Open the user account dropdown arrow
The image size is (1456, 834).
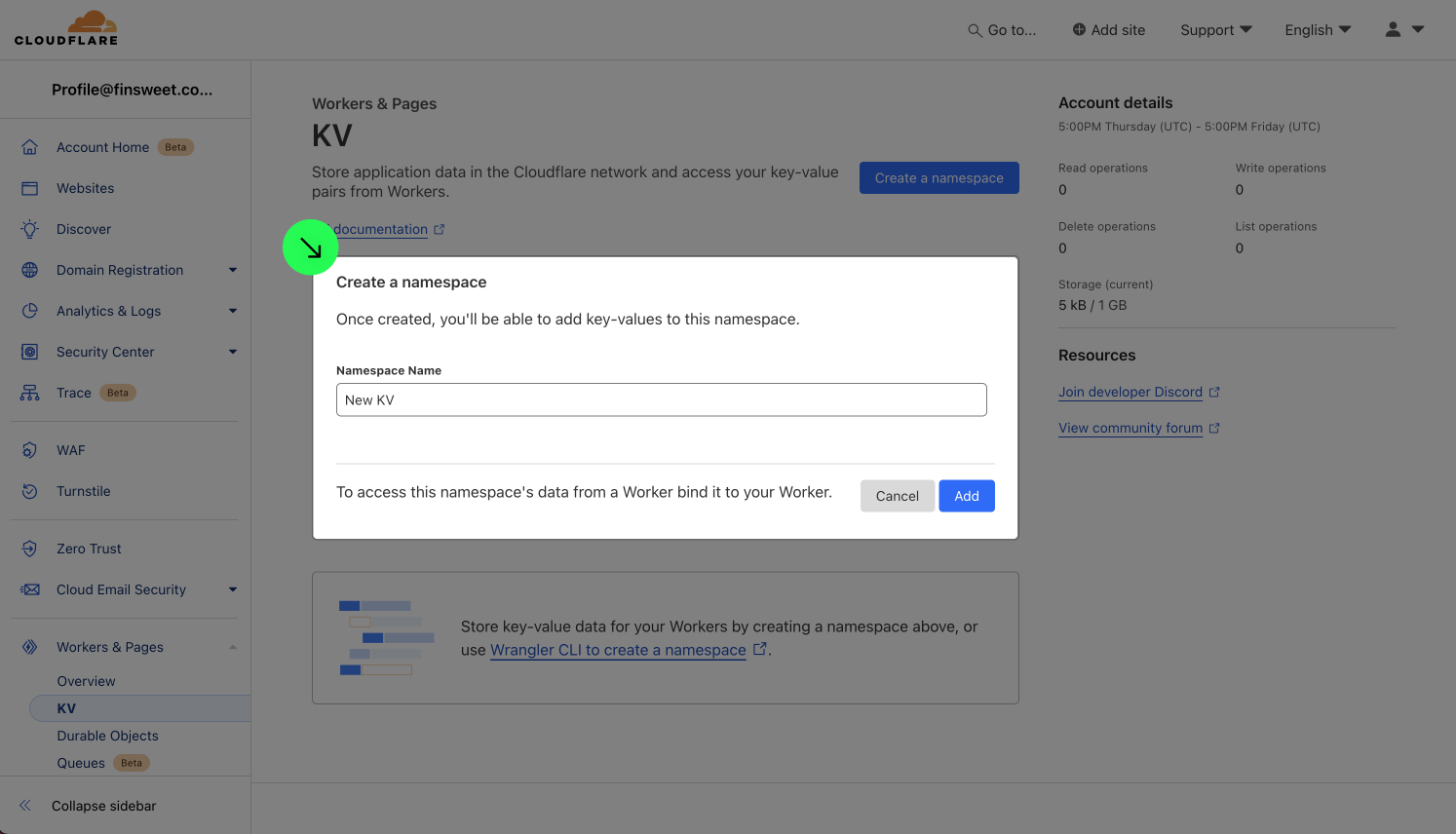point(1418,29)
